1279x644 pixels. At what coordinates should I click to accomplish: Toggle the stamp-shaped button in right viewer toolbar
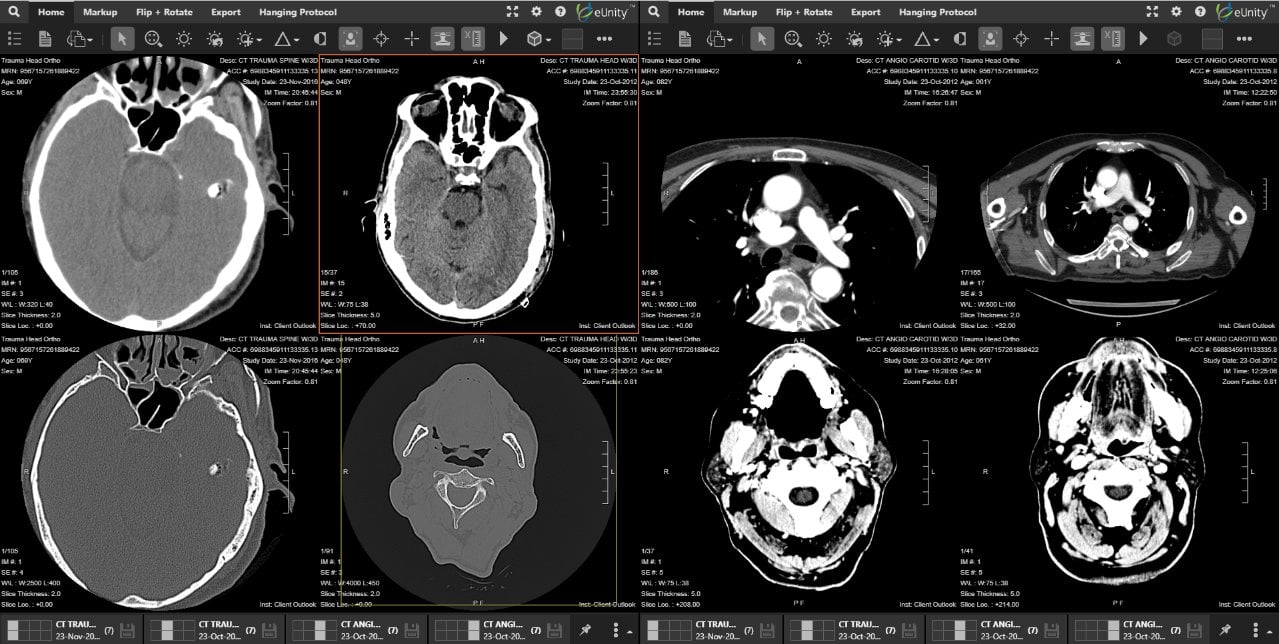1082,39
